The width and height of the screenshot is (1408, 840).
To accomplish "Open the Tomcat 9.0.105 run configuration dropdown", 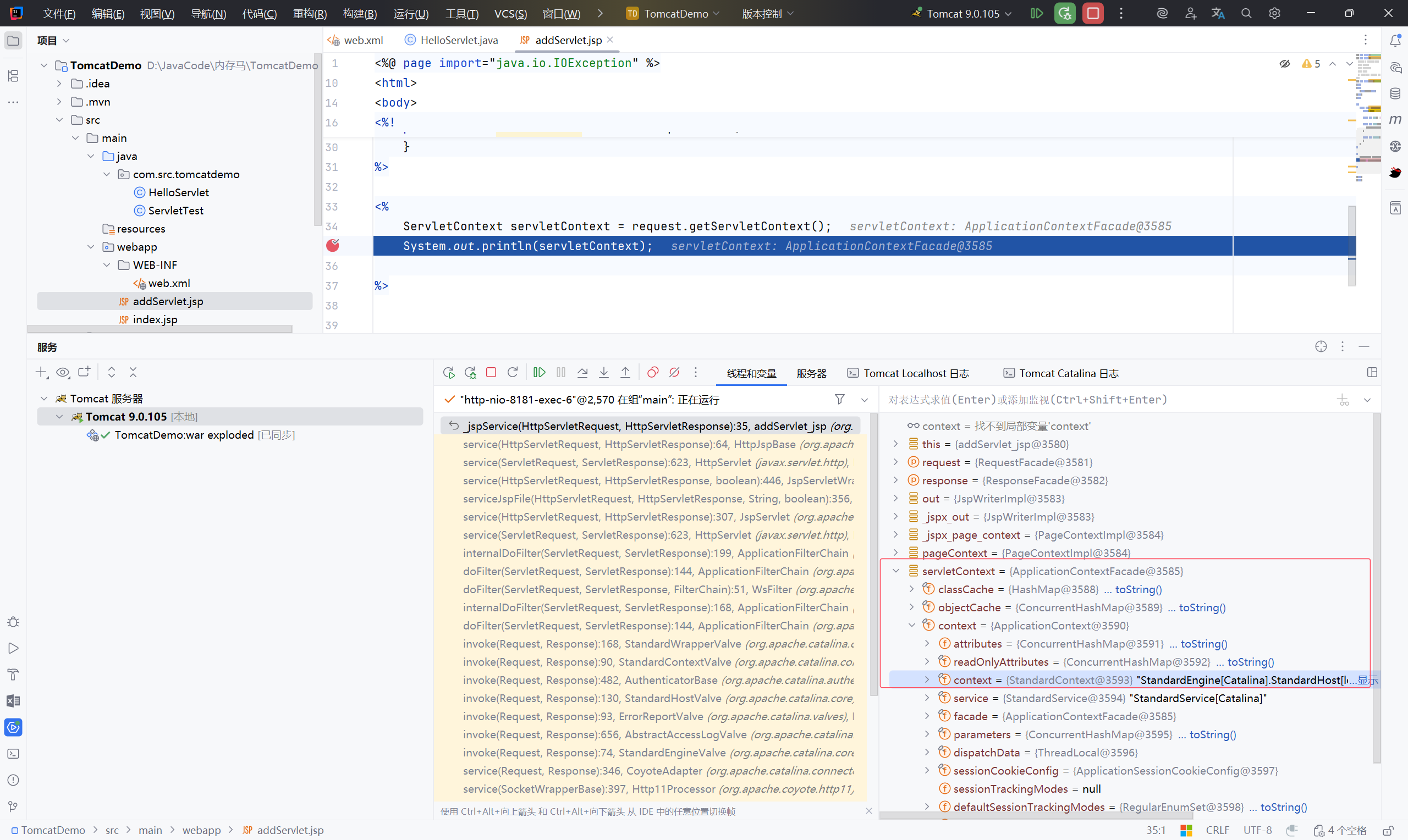I will click(968, 13).
